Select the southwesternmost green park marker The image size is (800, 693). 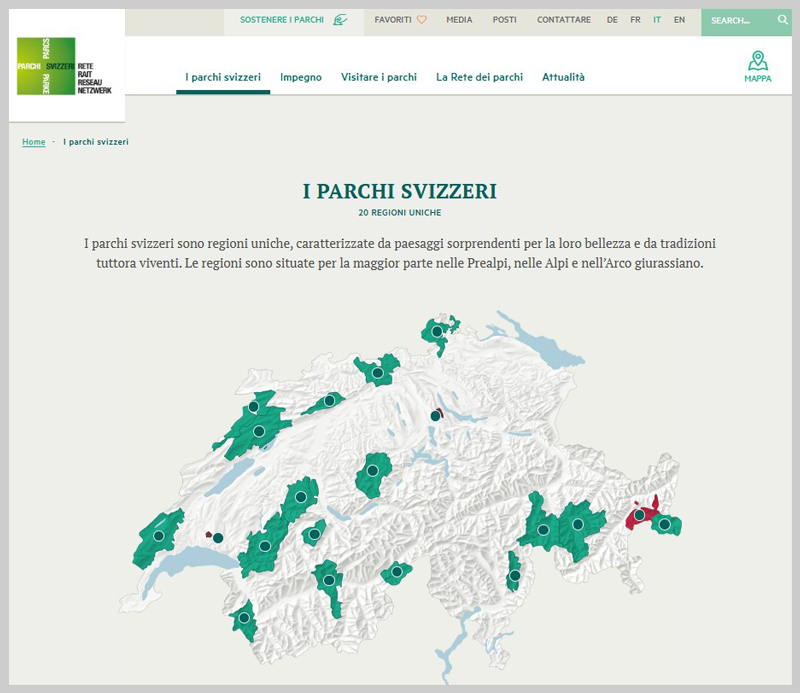pos(244,619)
